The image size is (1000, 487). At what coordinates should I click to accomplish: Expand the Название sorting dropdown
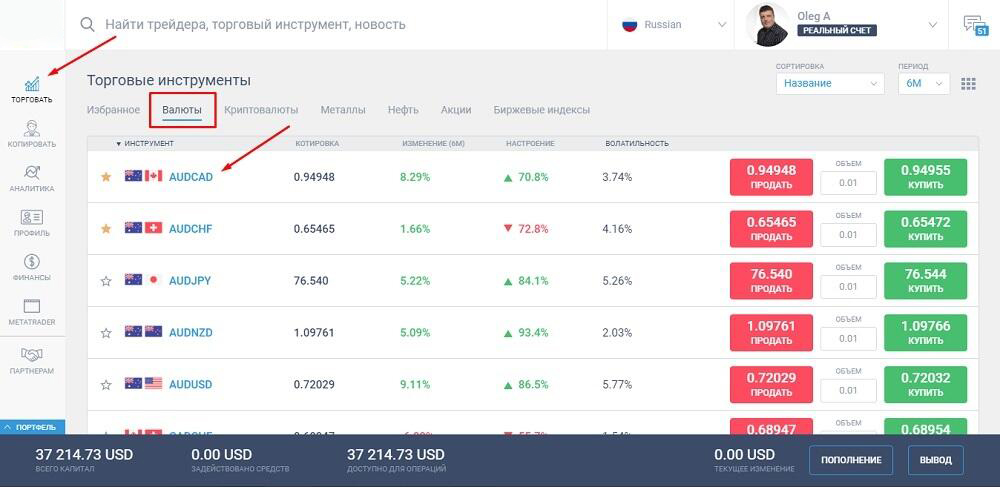click(829, 84)
